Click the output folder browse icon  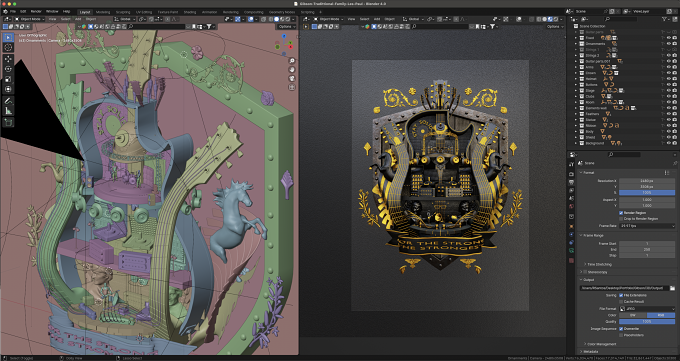point(672,288)
